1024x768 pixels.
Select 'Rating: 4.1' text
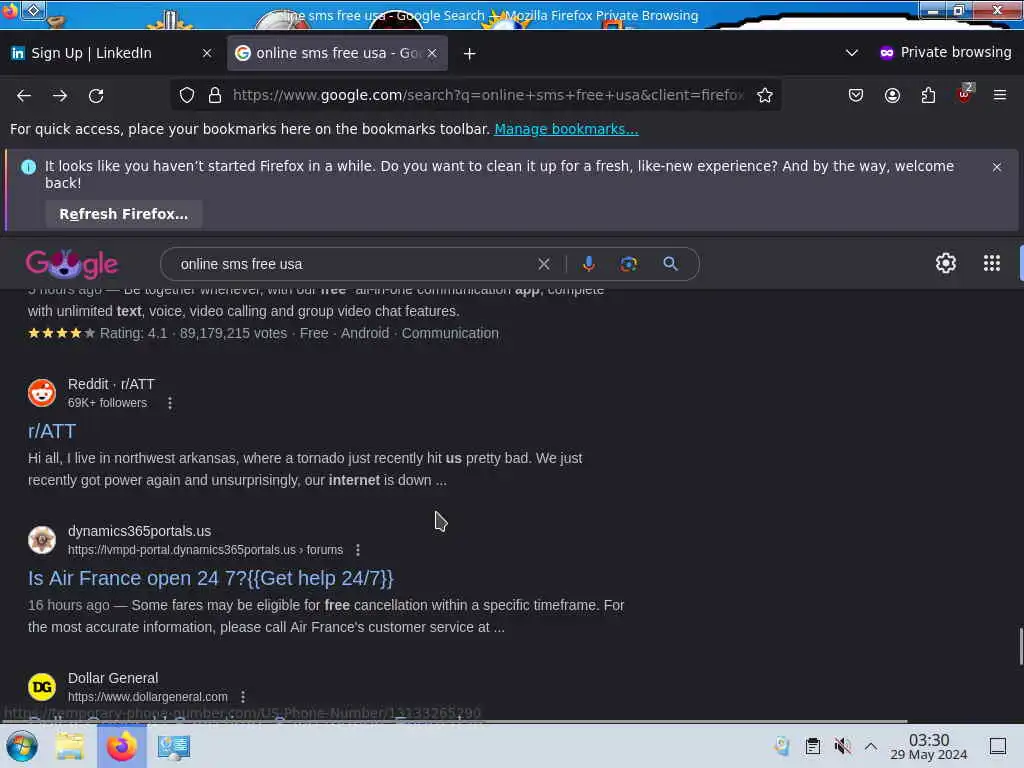pyautogui.click(x=133, y=333)
